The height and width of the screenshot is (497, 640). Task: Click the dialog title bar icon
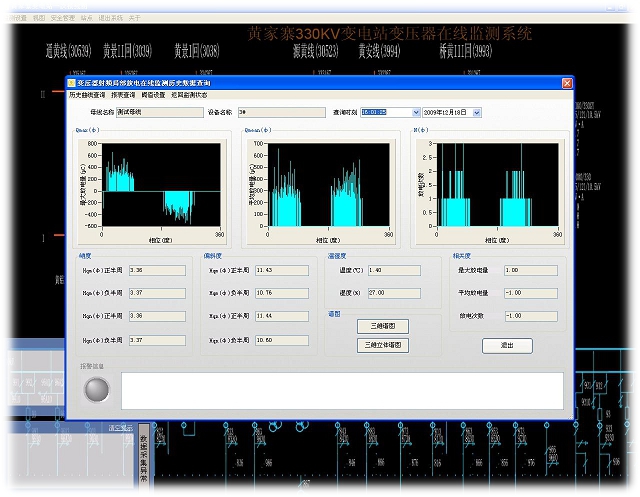pyautogui.click(x=71, y=83)
